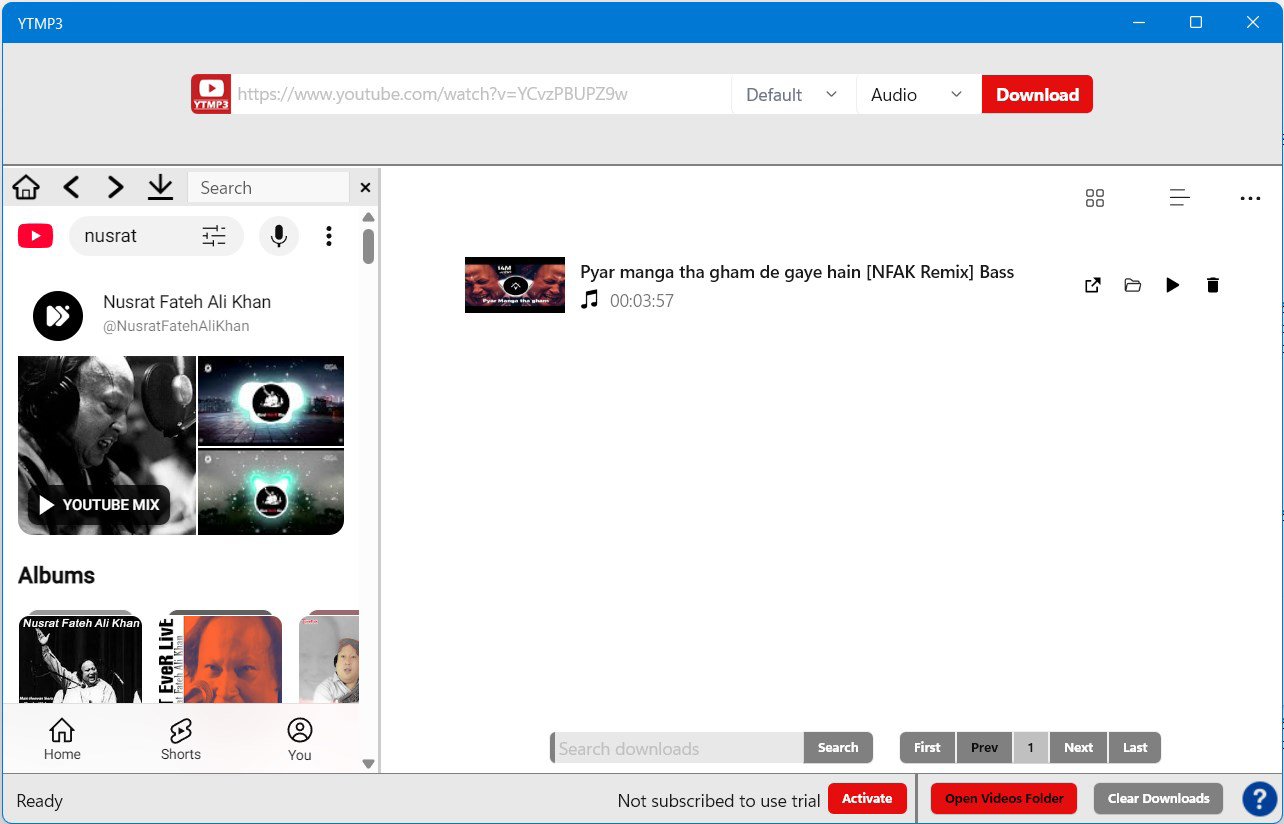Open the YouTube three-dot options menu
This screenshot has width=1284, height=824.
pos(328,236)
